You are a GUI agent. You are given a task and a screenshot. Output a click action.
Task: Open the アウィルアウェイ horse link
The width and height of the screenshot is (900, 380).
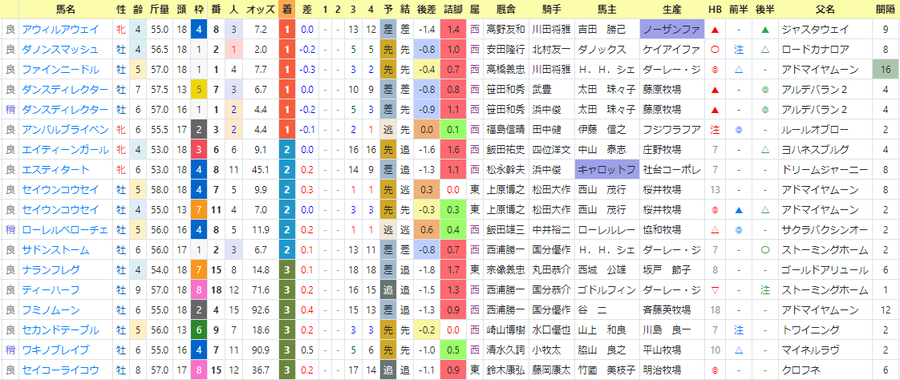[x=60, y=29]
